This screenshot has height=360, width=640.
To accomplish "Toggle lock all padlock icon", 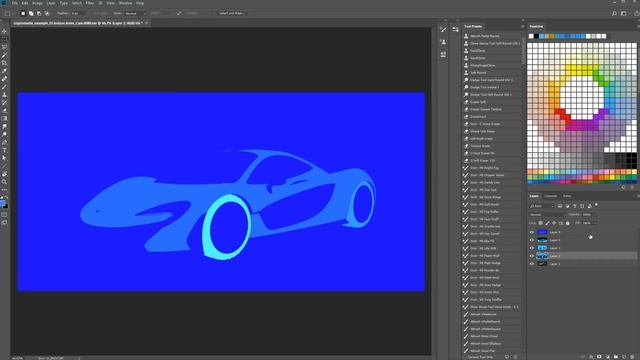I will [568, 223].
